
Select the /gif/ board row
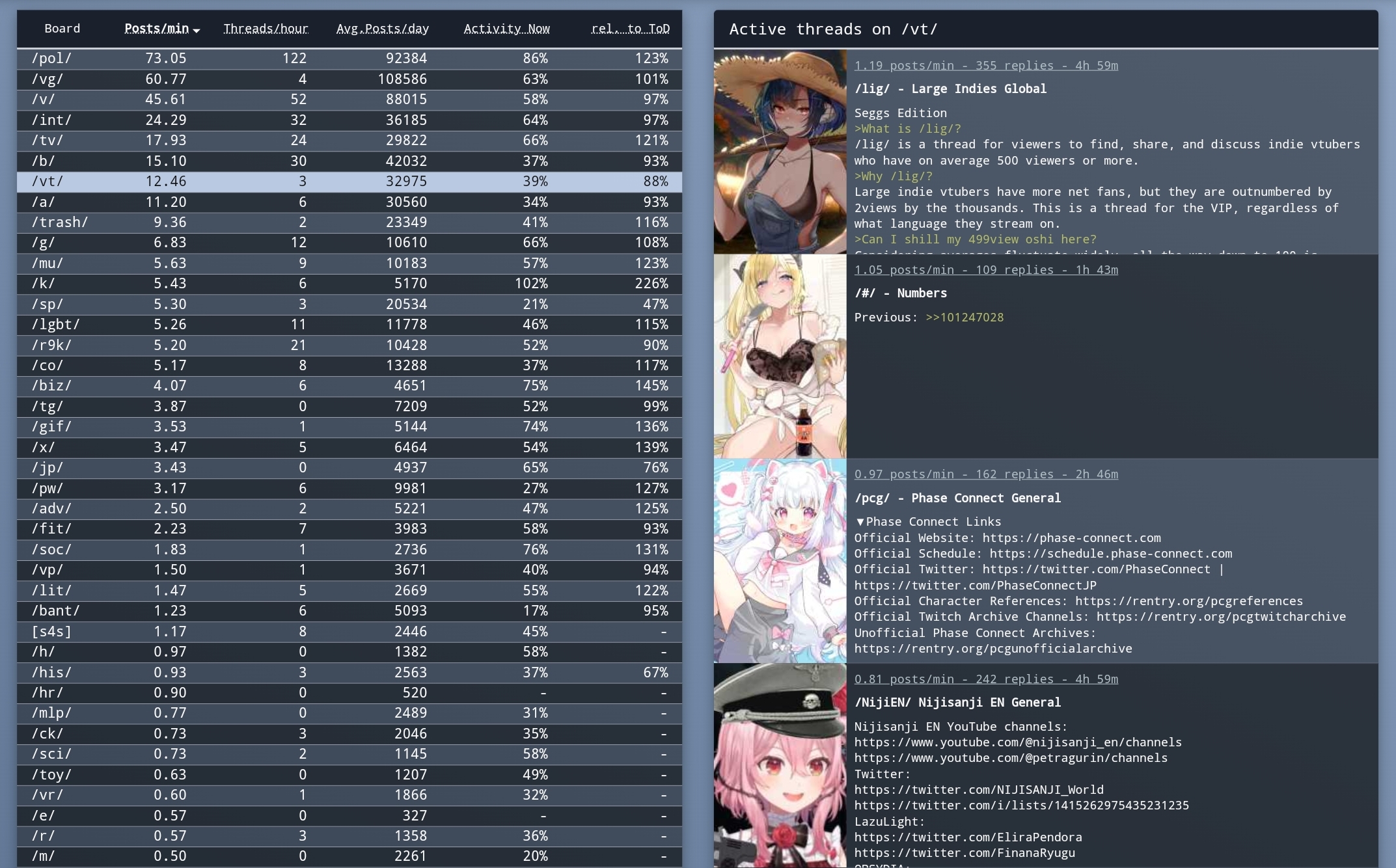pyautogui.click(x=349, y=427)
